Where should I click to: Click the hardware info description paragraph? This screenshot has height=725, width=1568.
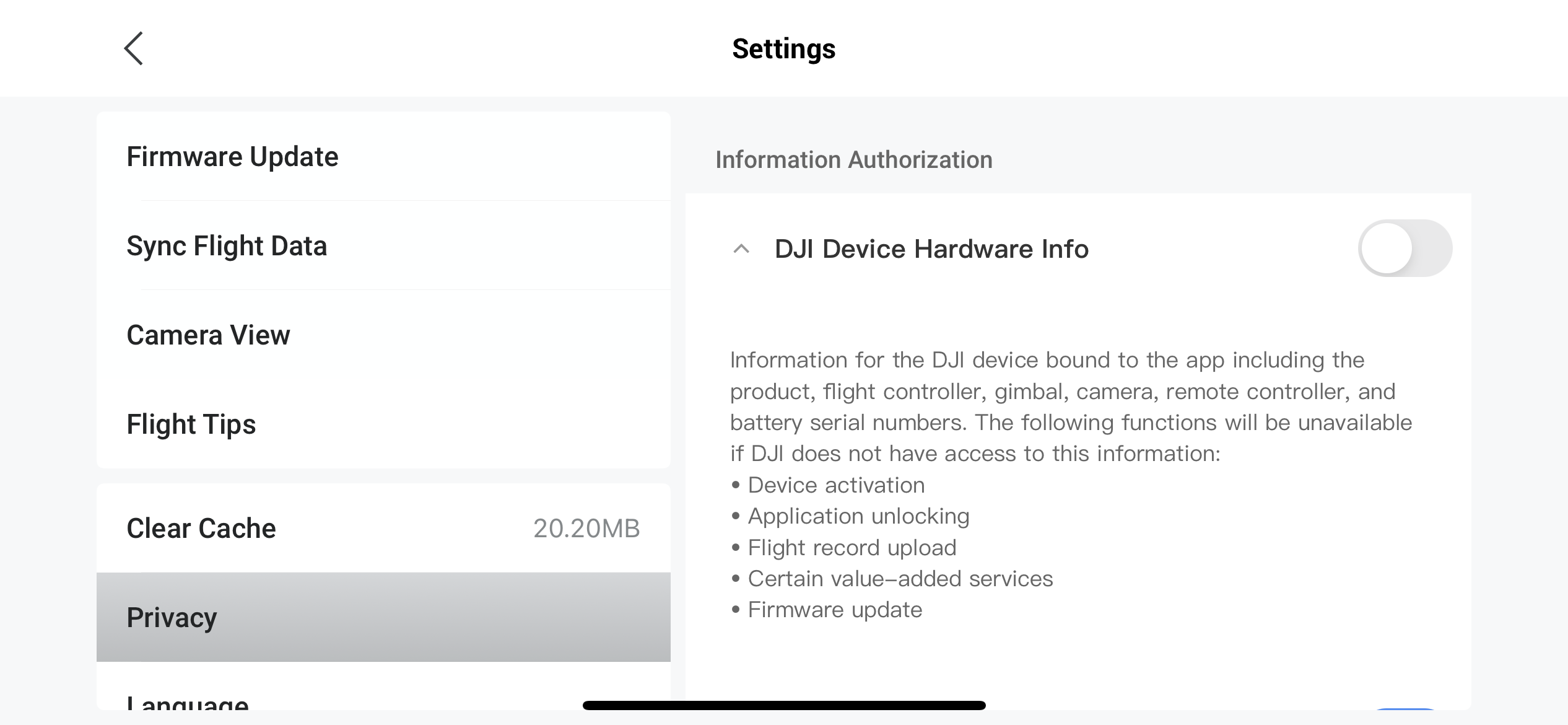coord(1071,406)
